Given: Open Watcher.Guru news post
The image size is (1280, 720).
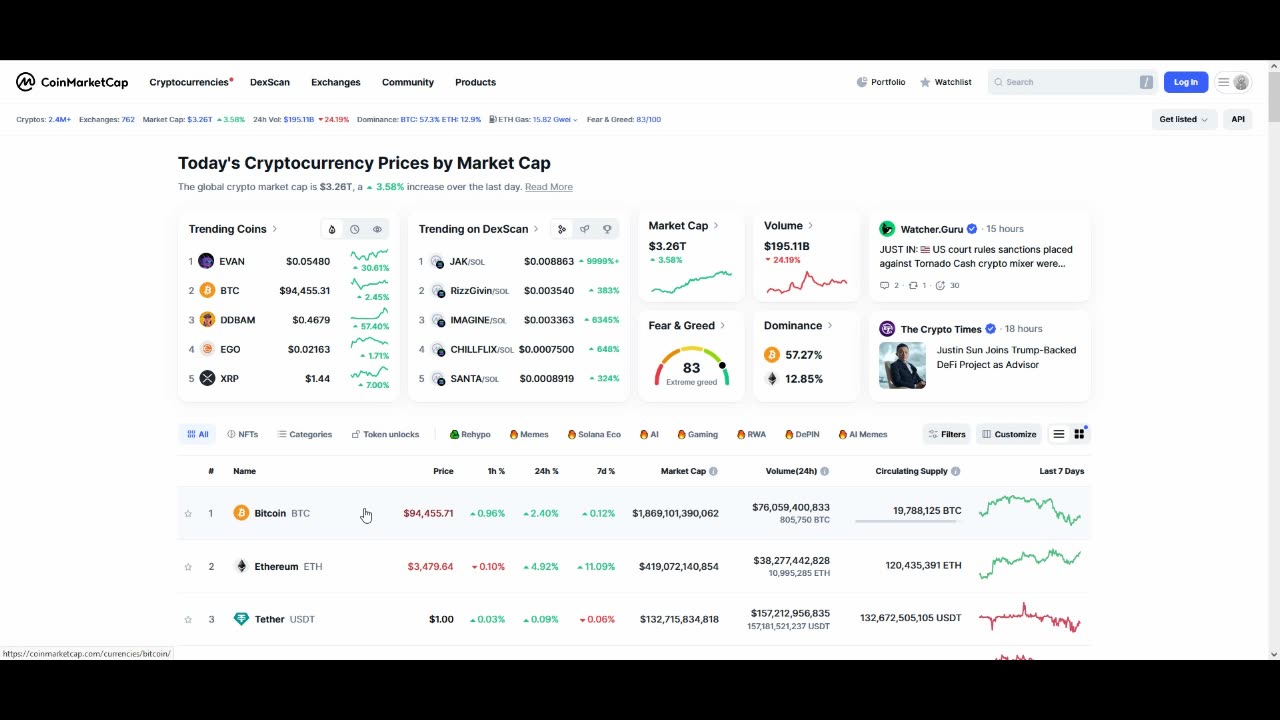Looking at the screenshot, I should click(980, 257).
